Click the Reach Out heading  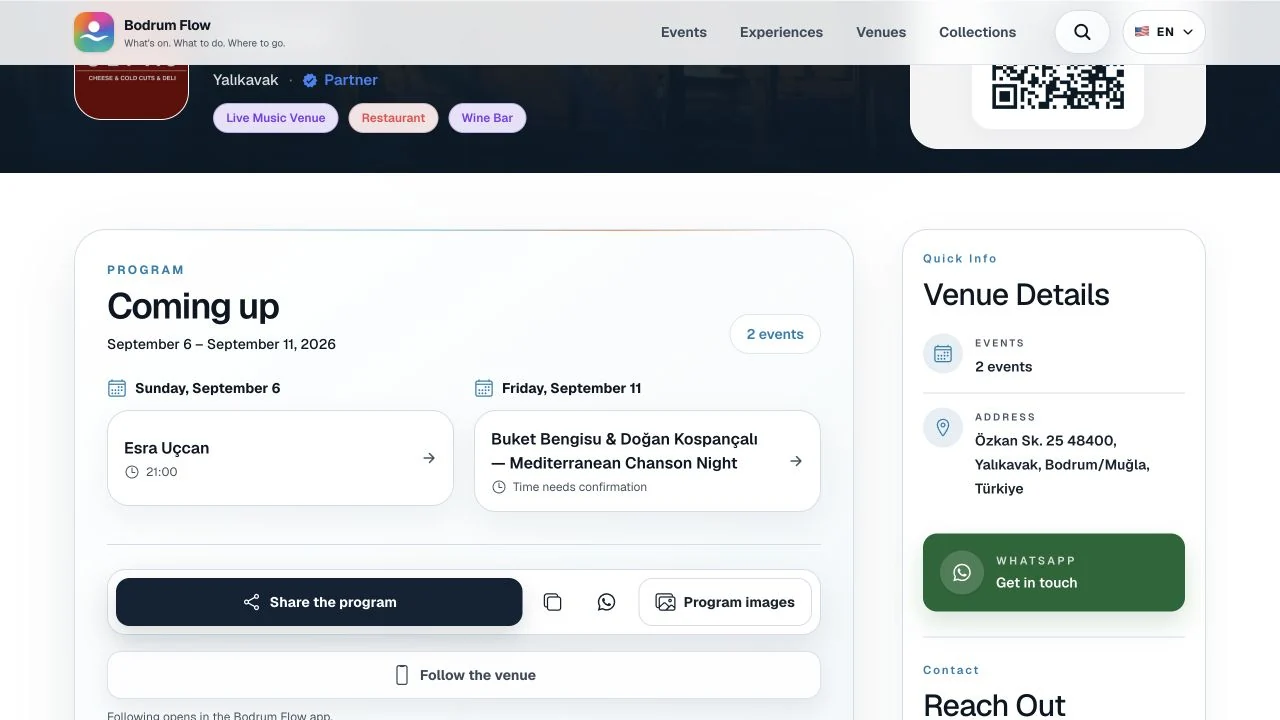click(x=994, y=705)
